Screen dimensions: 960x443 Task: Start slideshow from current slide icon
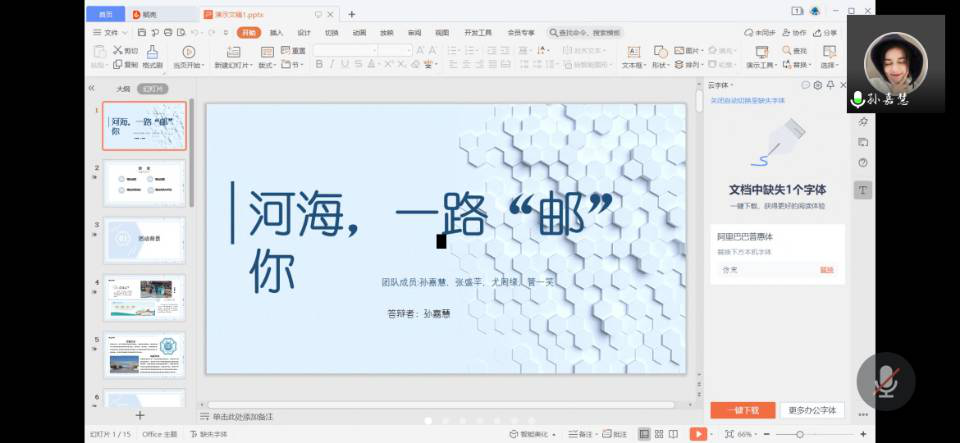point(188,51)
